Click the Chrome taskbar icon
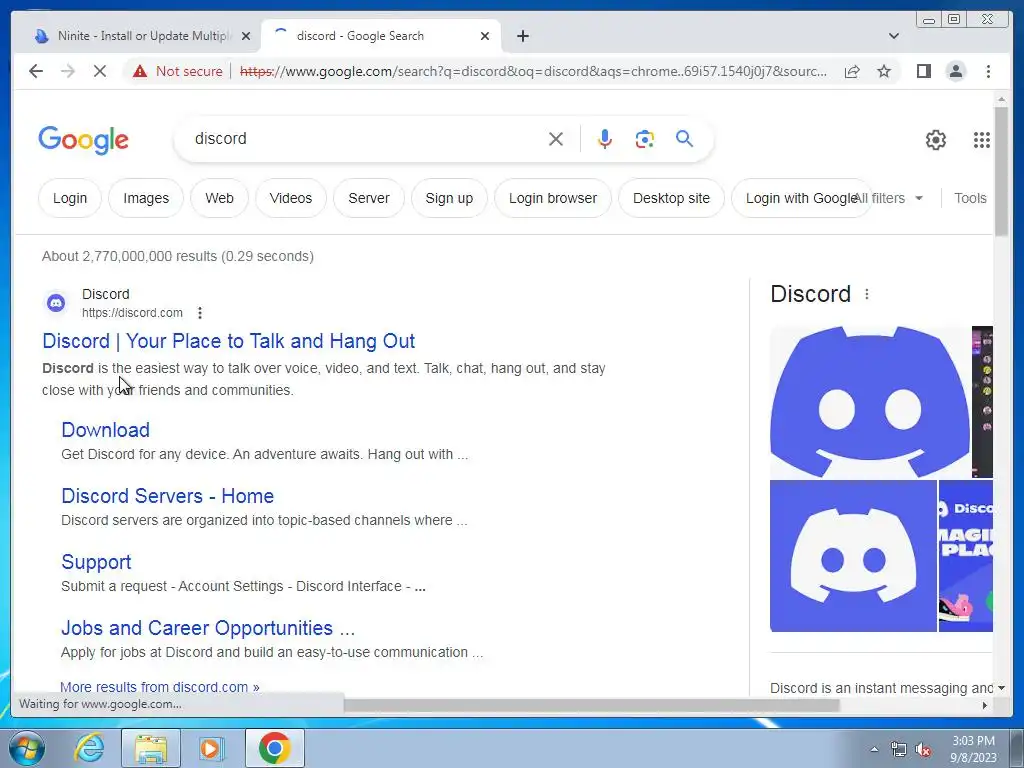This screenshot has height=768, width=1024. (275, 748)
